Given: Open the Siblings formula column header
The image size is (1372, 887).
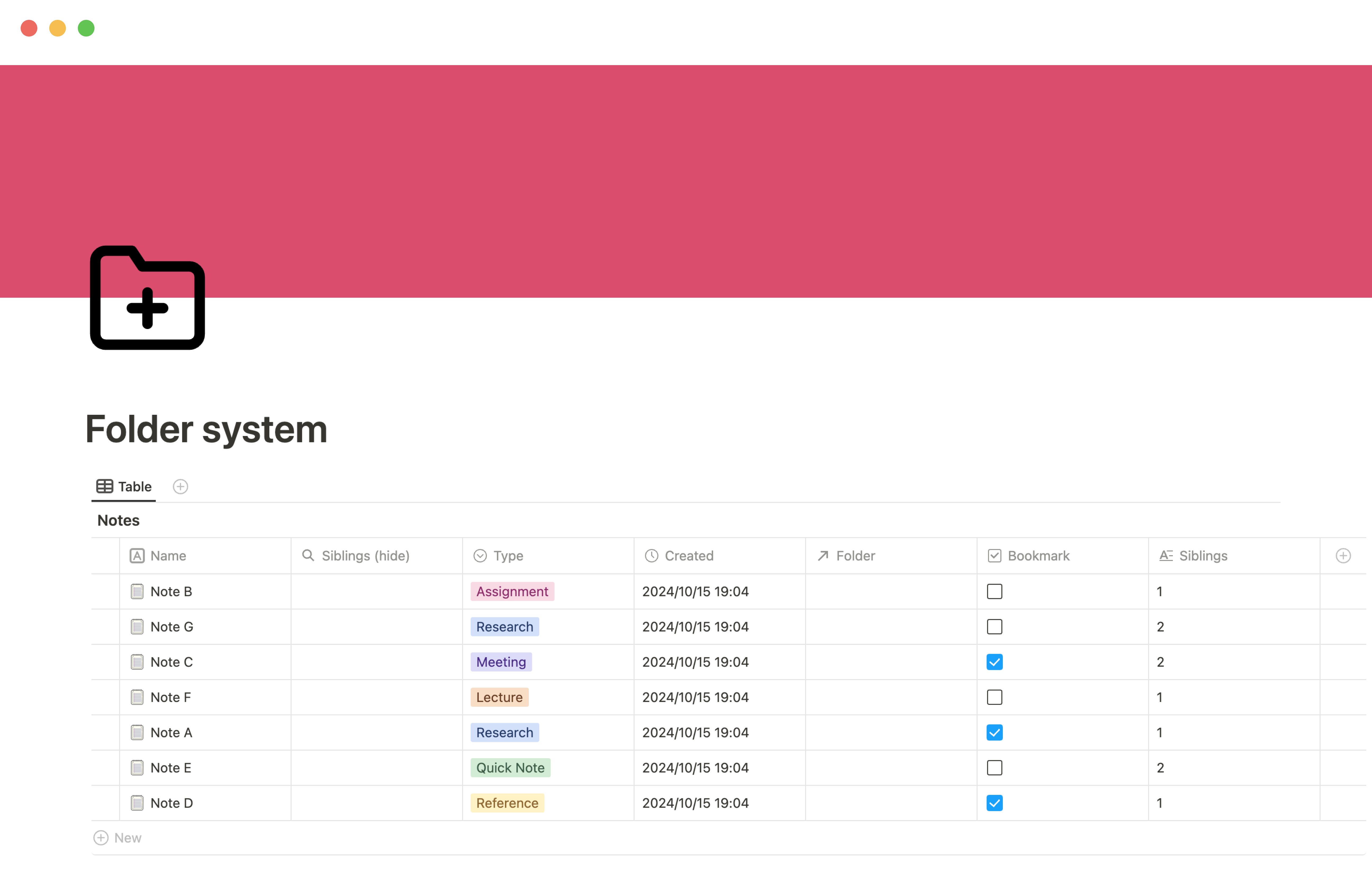Looking at the screenshot, I should click(1202, 556).
